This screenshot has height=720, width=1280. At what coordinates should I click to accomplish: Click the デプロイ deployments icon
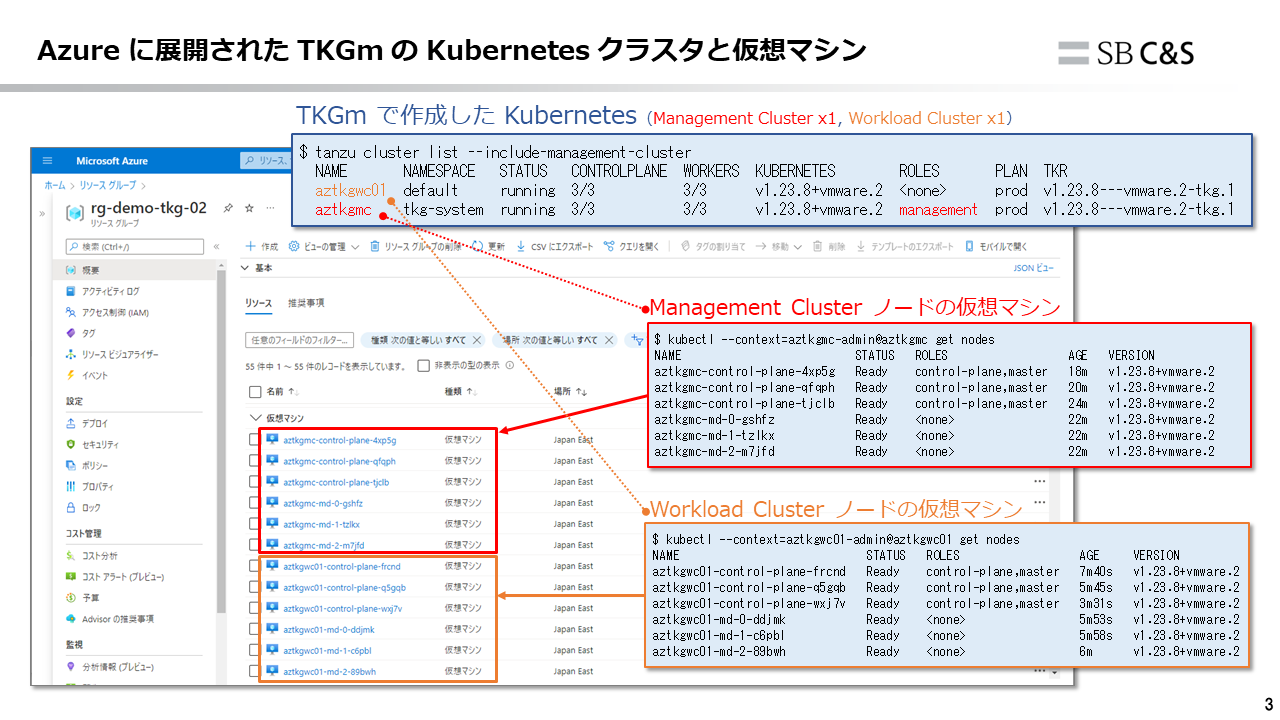click(71, 423)
